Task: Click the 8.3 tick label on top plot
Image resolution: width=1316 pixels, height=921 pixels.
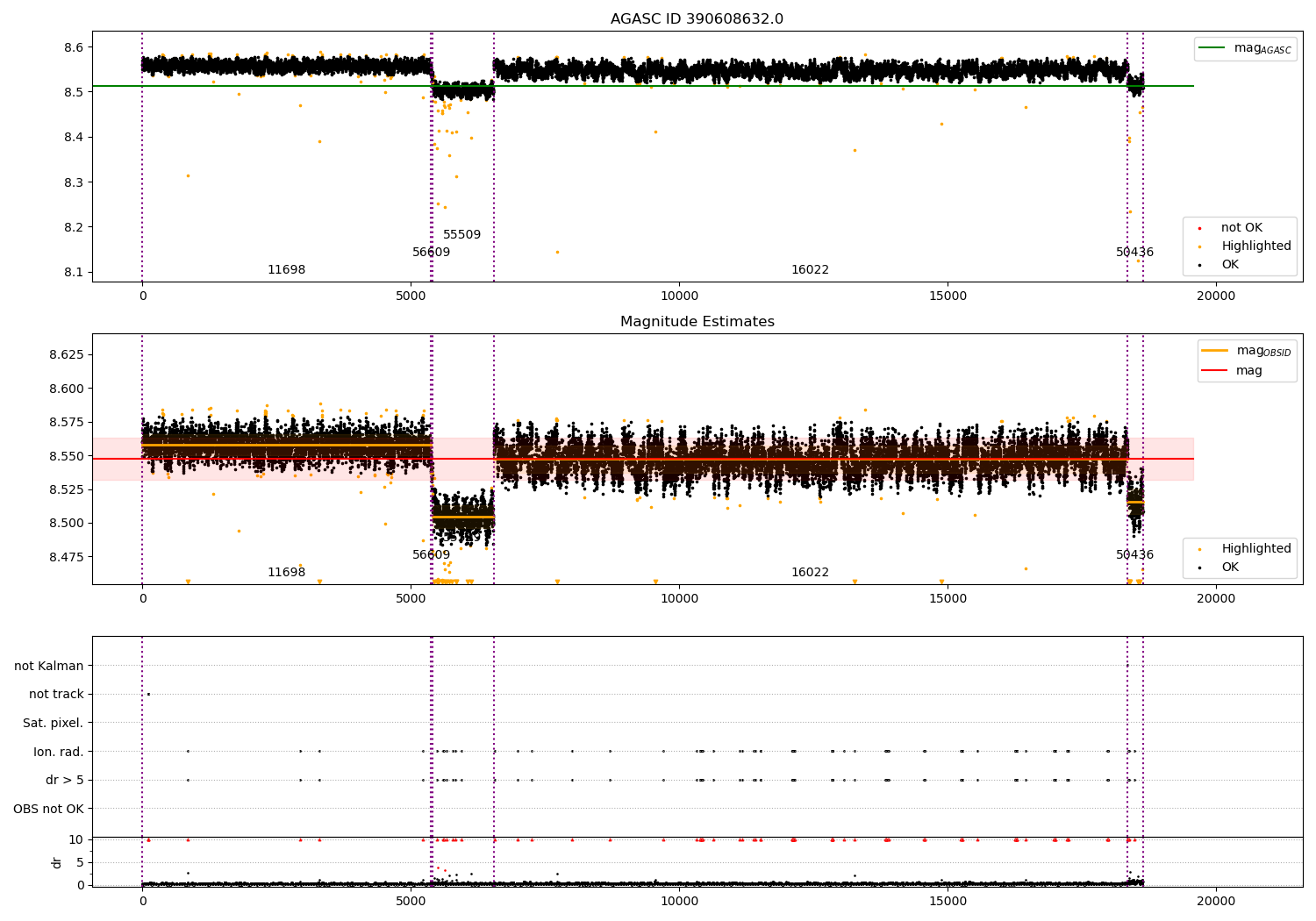Action: (73, 182)
